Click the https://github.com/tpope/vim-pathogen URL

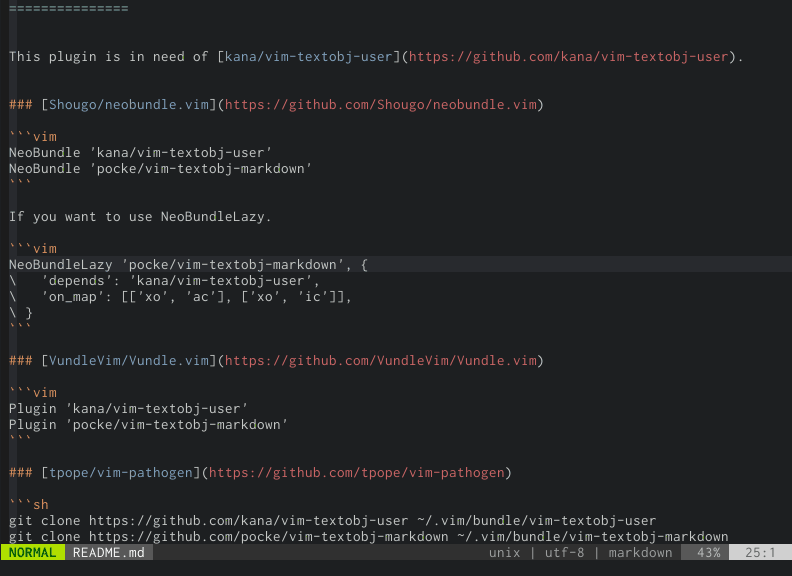[357, 472]
